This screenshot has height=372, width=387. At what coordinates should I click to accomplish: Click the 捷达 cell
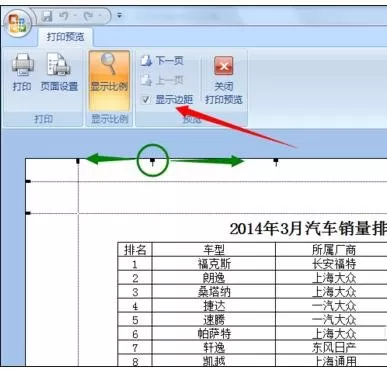coord(214,306)
